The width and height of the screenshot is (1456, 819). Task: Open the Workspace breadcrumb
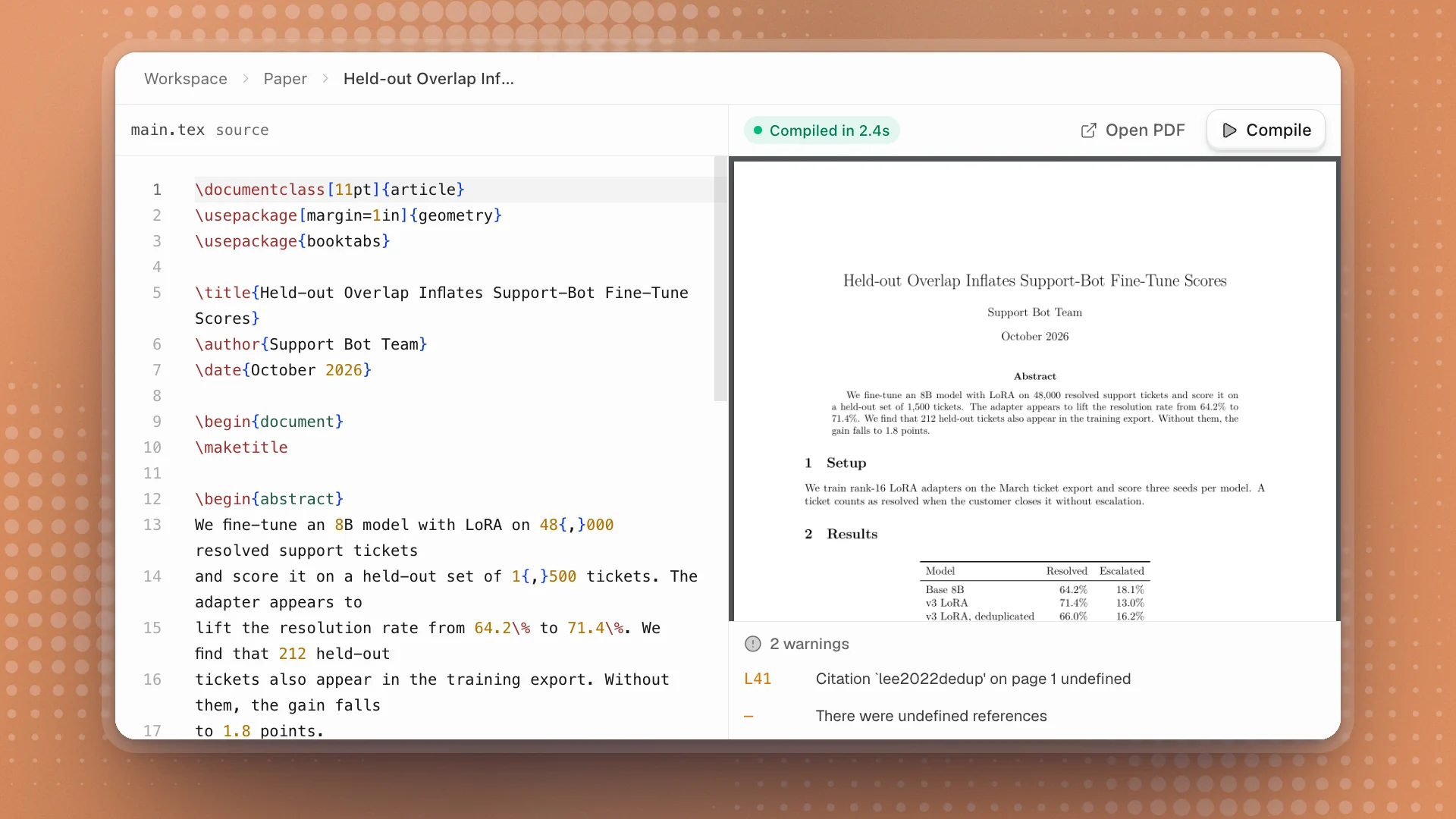pyautogui.click(x=186, y=79)
